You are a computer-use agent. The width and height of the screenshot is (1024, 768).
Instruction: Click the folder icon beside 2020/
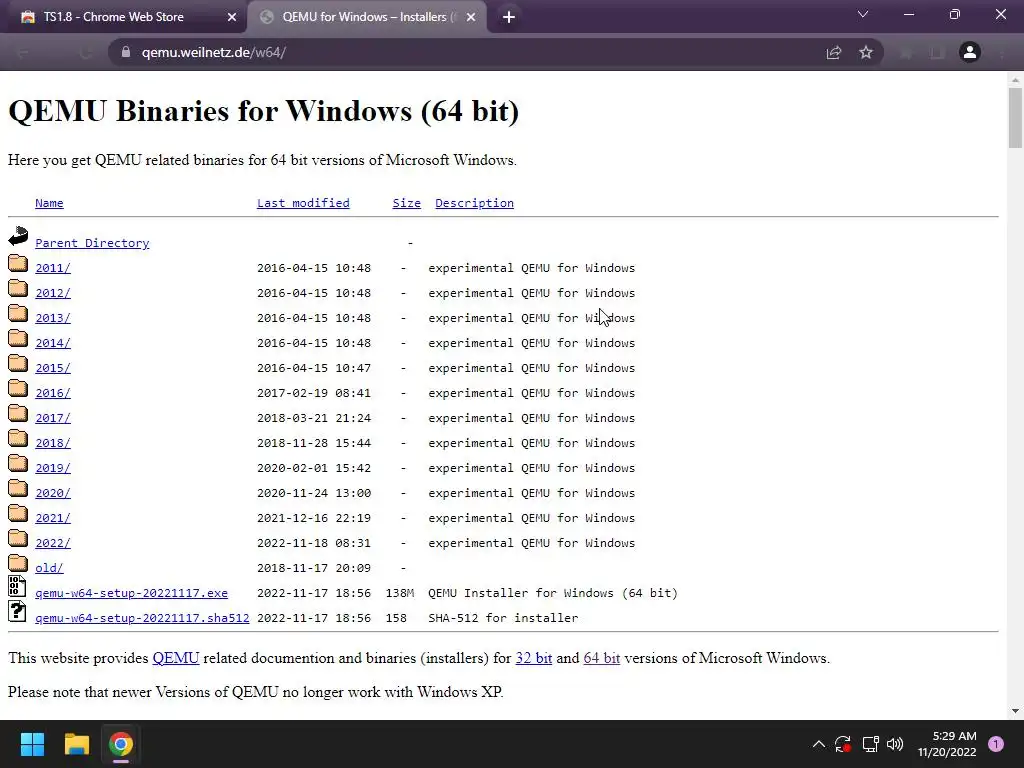(x=18, y=488)
